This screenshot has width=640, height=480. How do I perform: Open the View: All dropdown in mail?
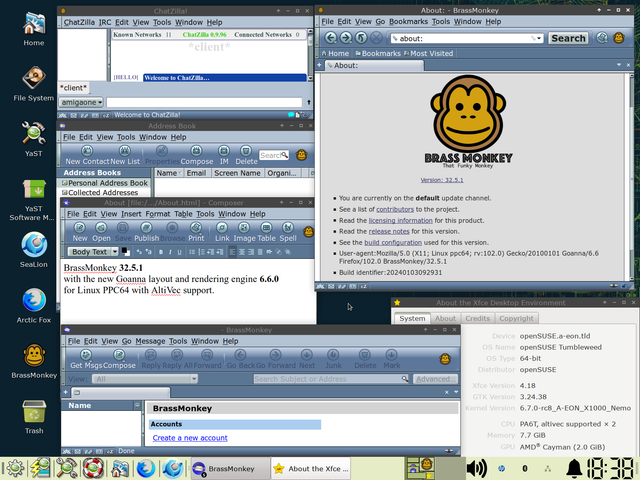click(145, 379)
